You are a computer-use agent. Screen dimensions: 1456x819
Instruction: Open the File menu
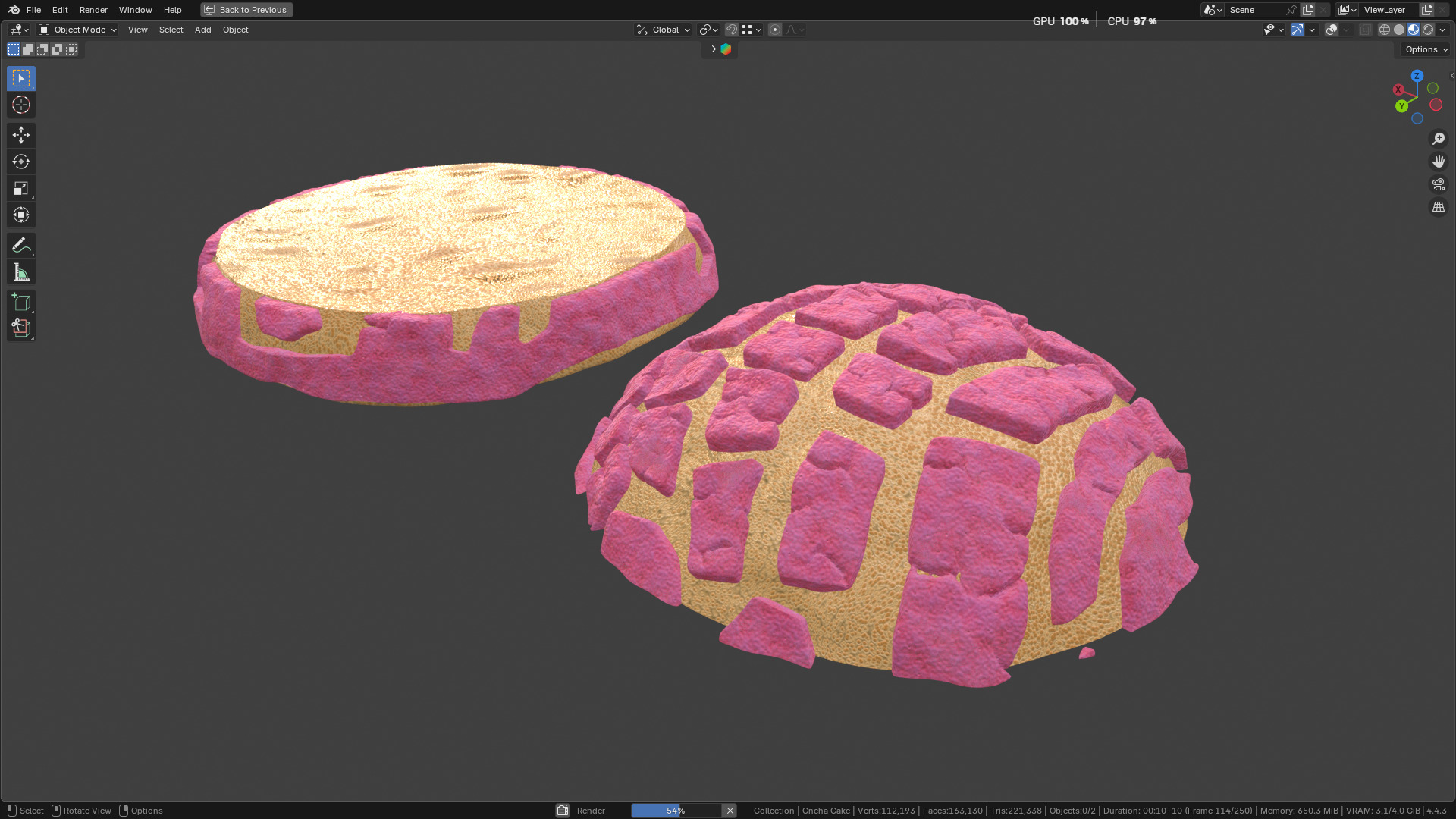tap(33, 10)
